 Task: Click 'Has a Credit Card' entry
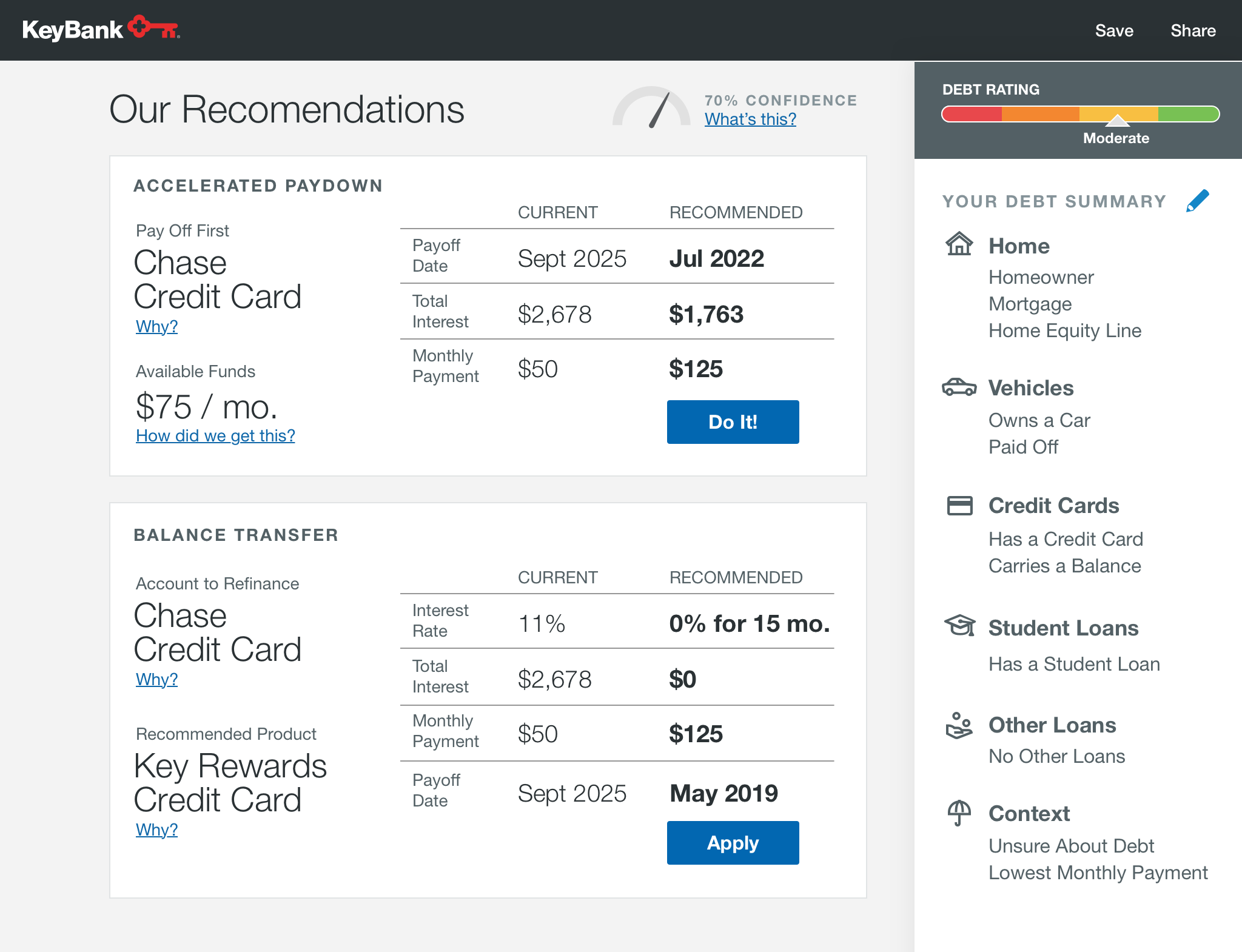1066,539
